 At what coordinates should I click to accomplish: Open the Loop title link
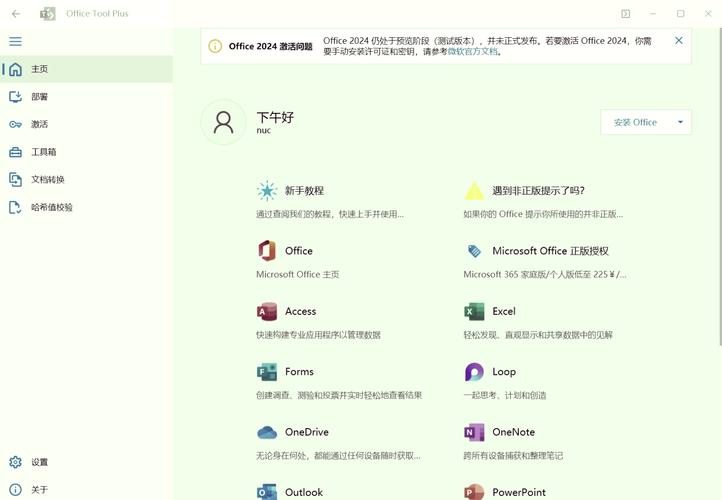tap(504, 372)
